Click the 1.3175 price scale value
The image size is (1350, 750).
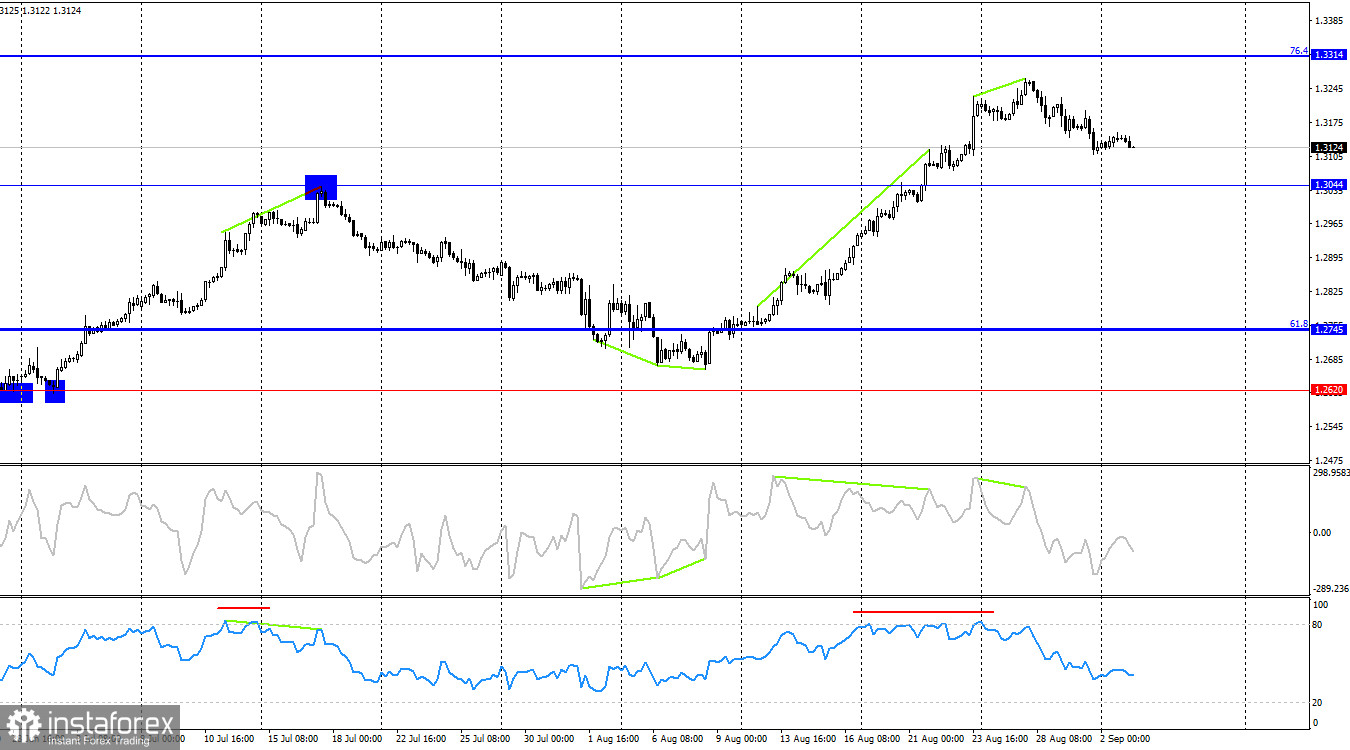pos(1329,123)
